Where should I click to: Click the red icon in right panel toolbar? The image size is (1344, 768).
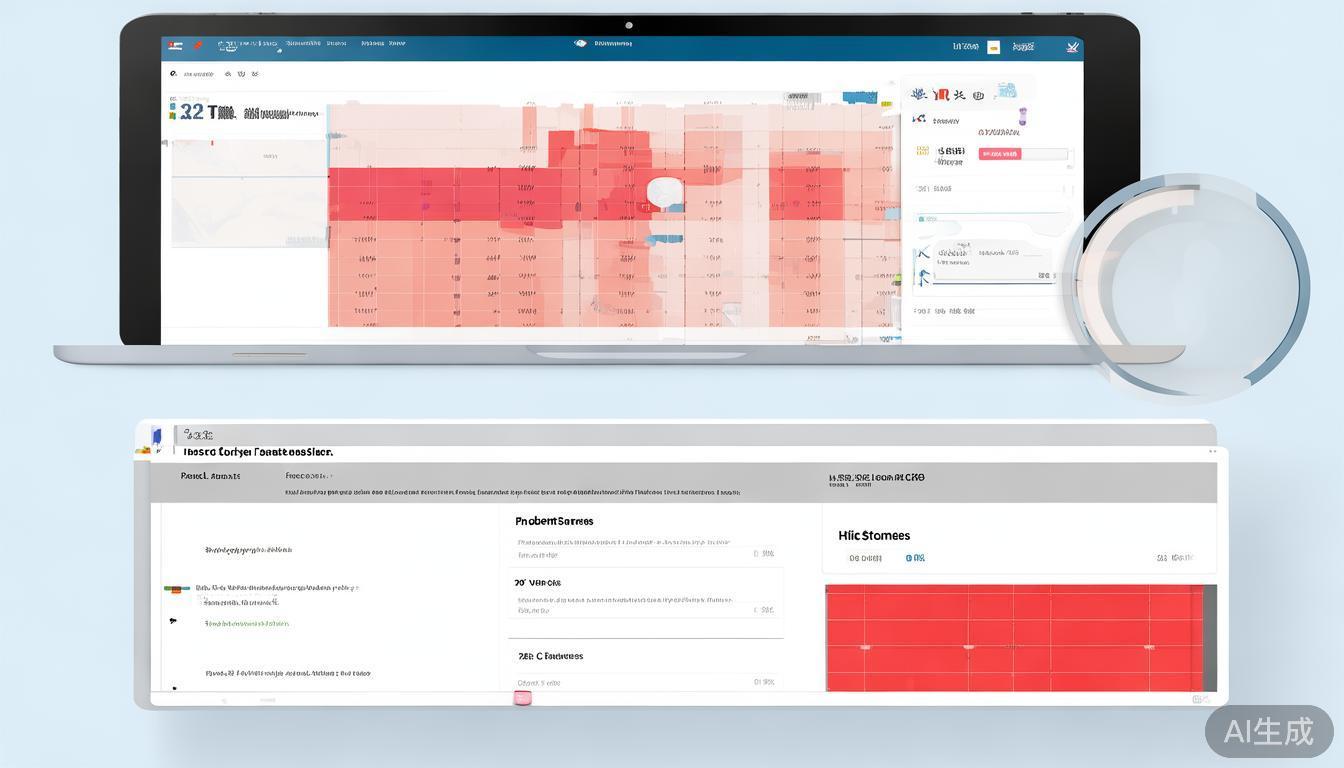pyautogui.click(x=940, y=95)
